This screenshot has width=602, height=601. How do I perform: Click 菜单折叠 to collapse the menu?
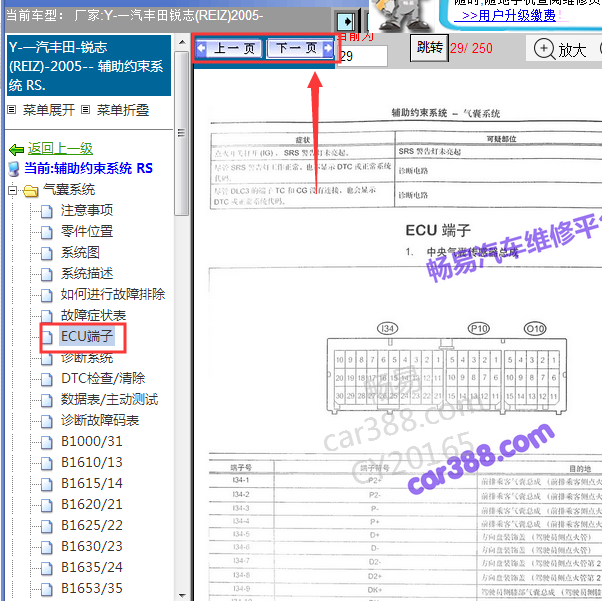coord(122,110)
